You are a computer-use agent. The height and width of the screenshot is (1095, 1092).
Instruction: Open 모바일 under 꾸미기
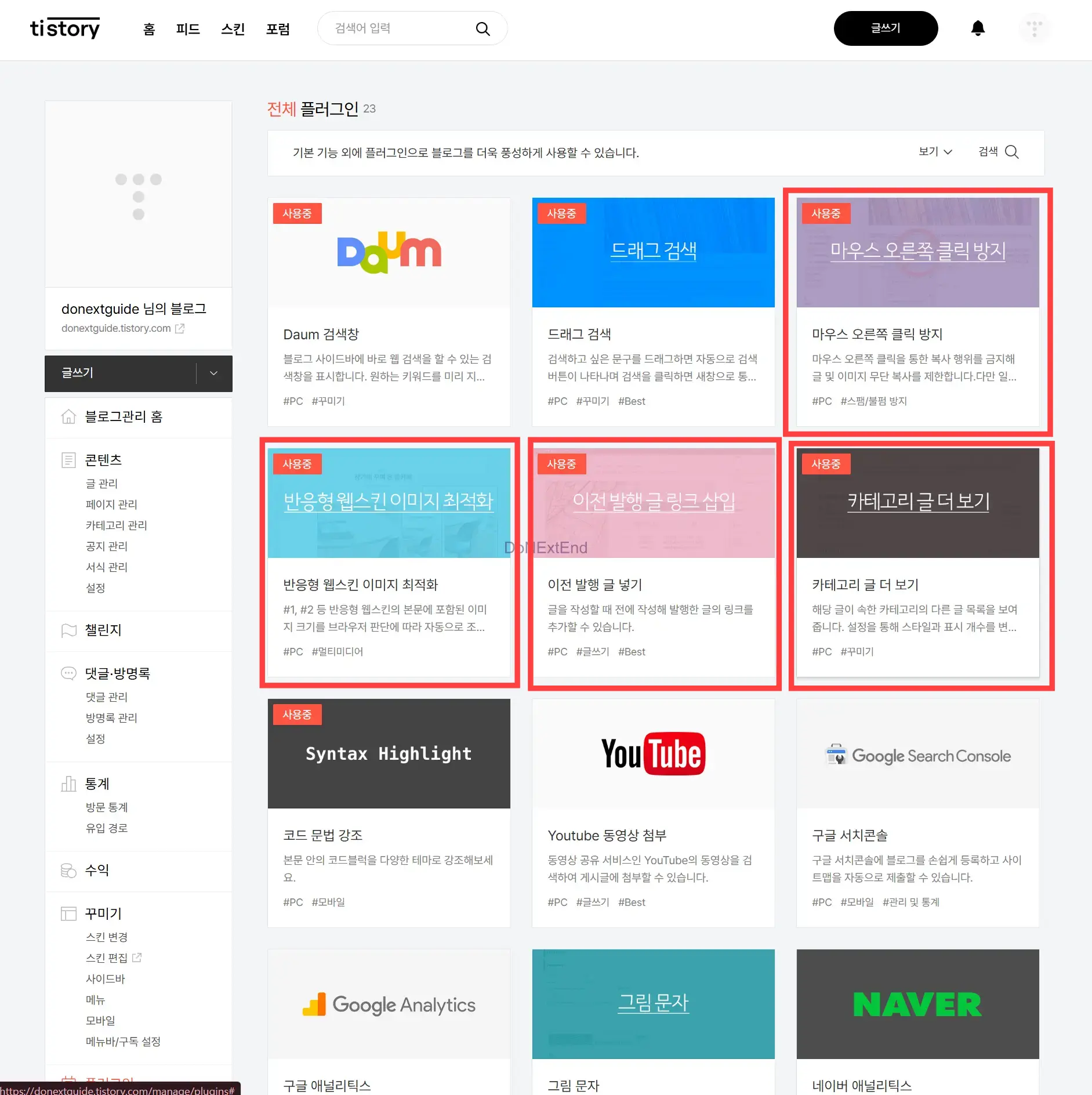(x=100, y=1021)
